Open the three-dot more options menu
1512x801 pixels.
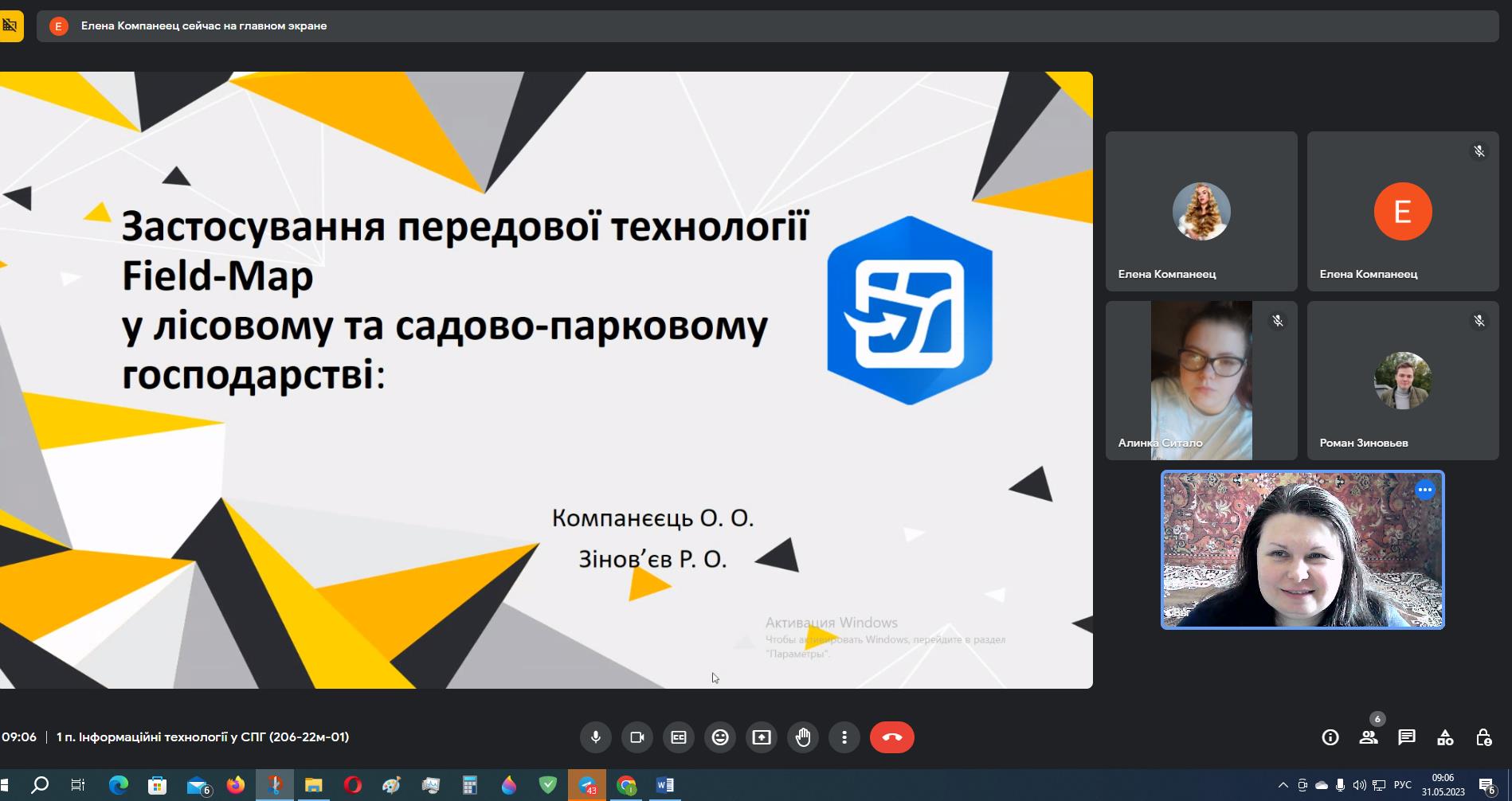click(844, 737)
